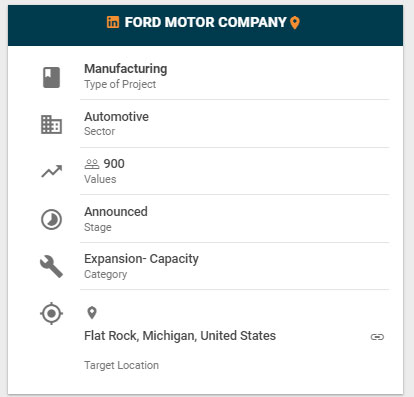This screenshot has width=414, height=397.
Task: Open the chain link icon next to location
Action: (x=377, y=337)
